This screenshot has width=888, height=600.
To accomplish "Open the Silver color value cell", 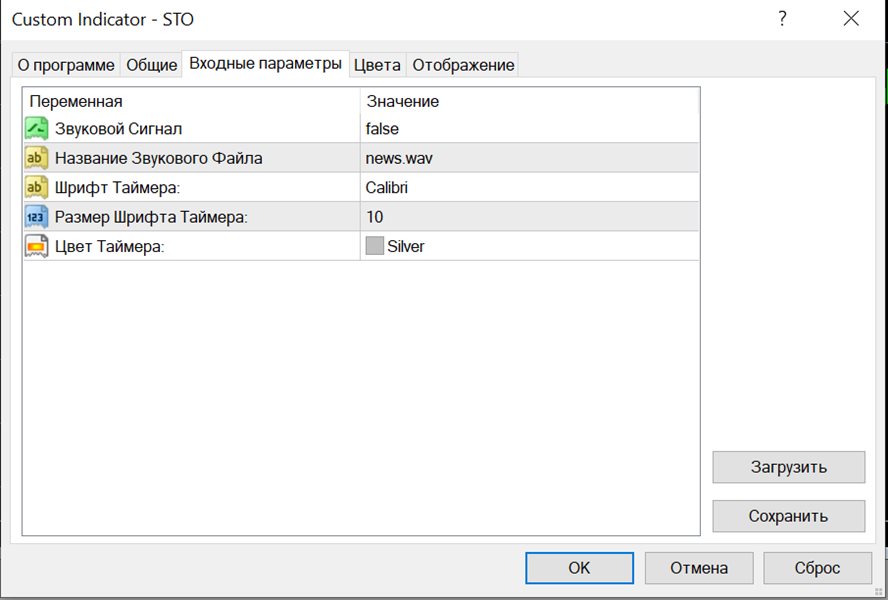I will click(x=530, y=246).
